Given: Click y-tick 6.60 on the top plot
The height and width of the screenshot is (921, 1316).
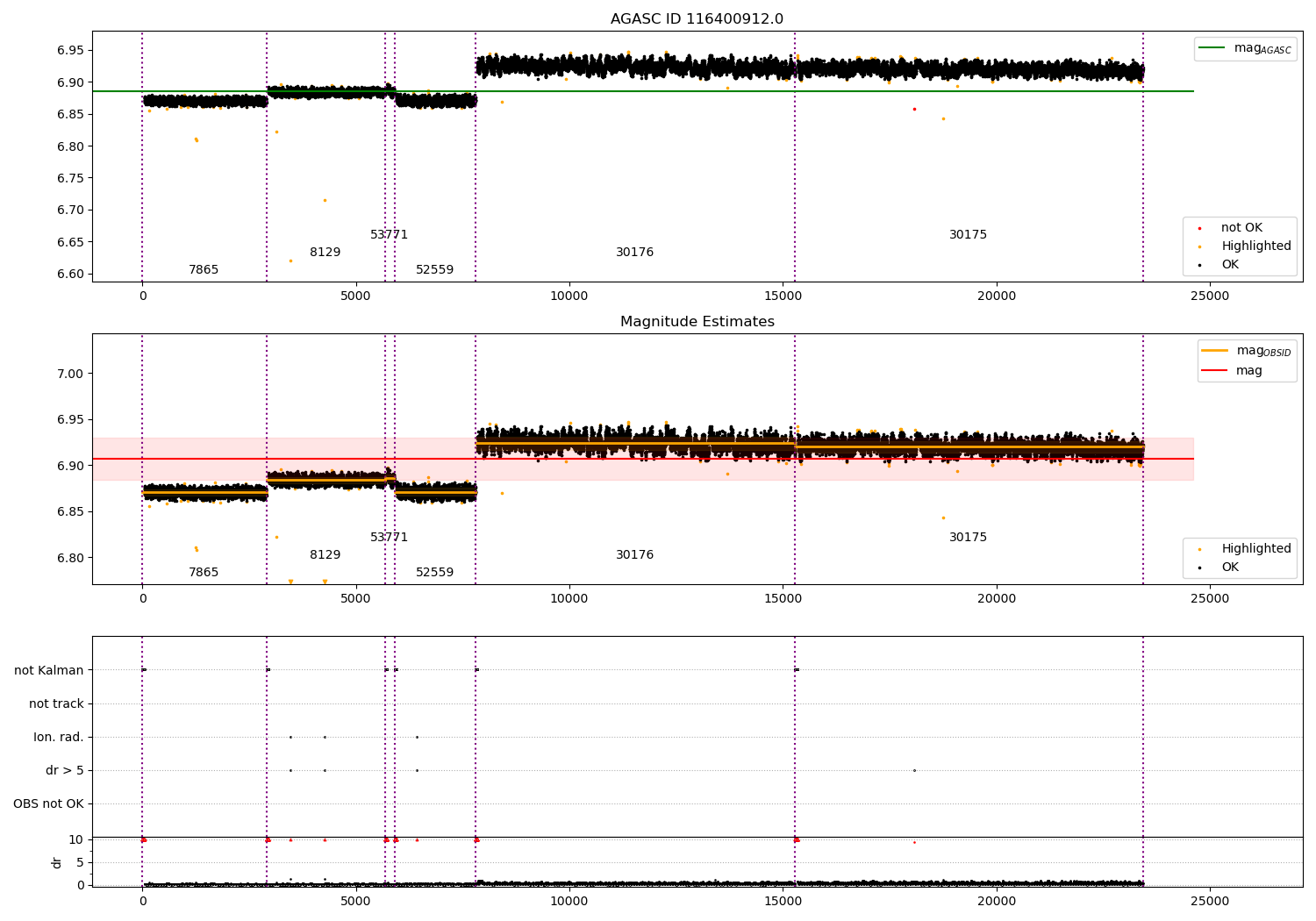Looking at the screenshot, I should click(71, 275).
